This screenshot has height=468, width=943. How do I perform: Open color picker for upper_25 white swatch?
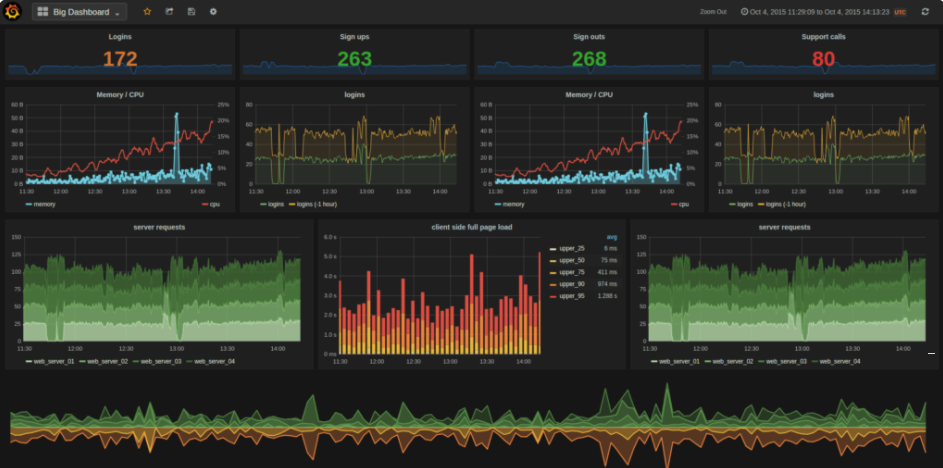coord(553,248)
